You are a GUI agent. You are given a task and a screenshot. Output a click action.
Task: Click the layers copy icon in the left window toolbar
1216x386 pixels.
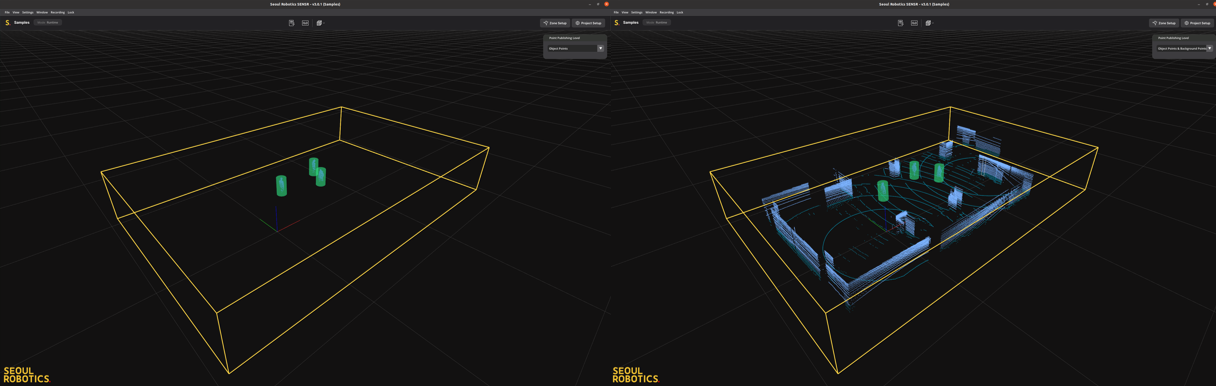pos(319,23)
